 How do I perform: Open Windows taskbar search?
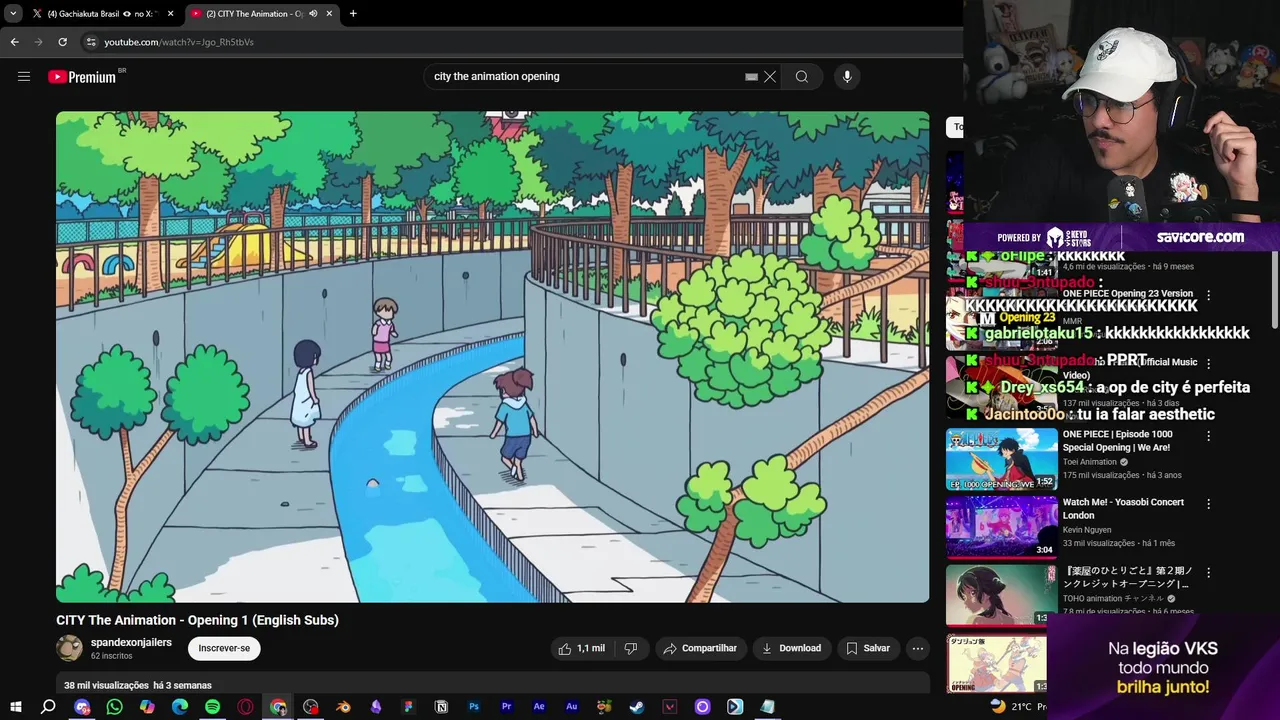[48, 707]
